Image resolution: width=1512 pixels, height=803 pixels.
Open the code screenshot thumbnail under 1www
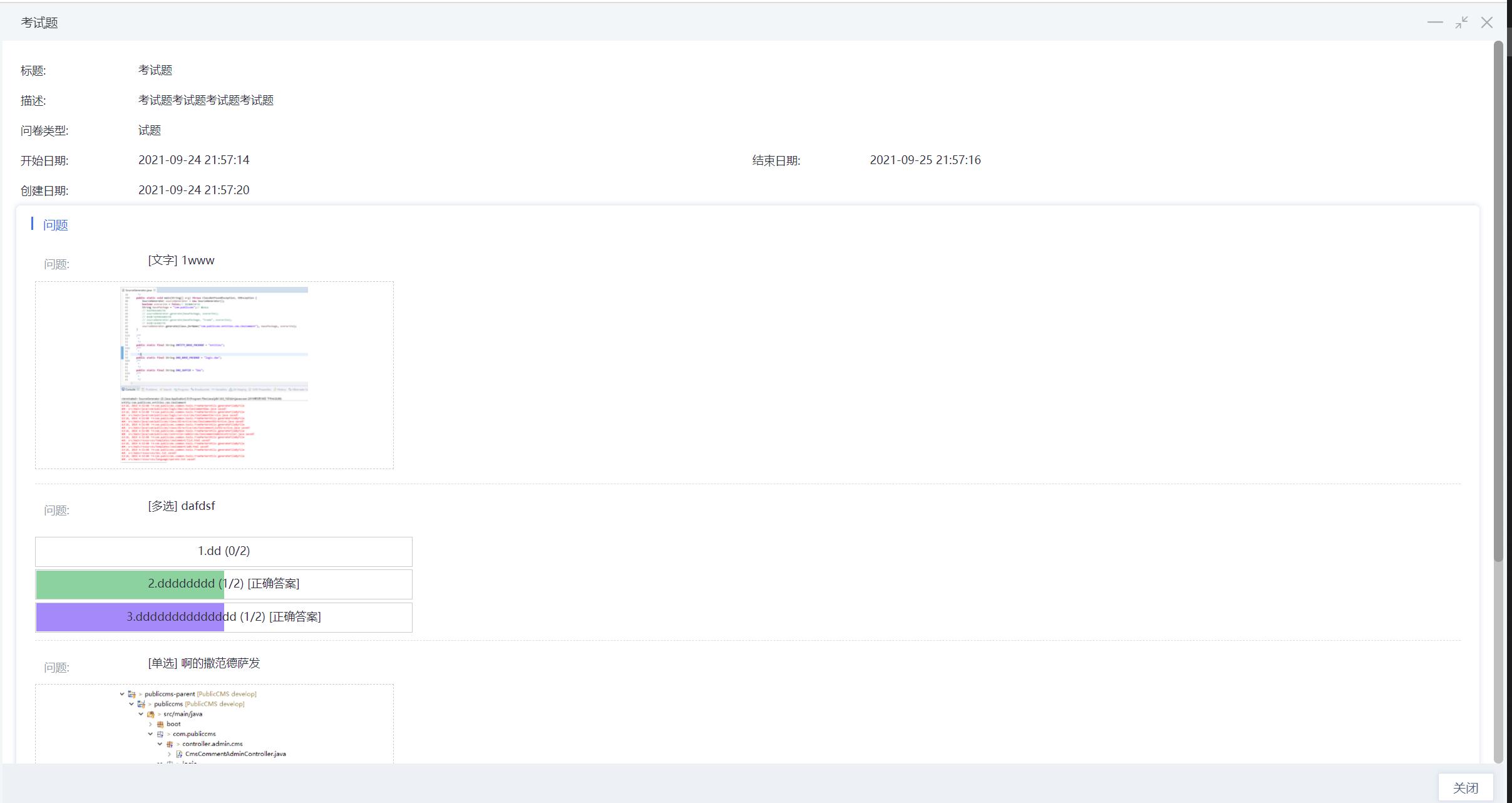(214, 375)
